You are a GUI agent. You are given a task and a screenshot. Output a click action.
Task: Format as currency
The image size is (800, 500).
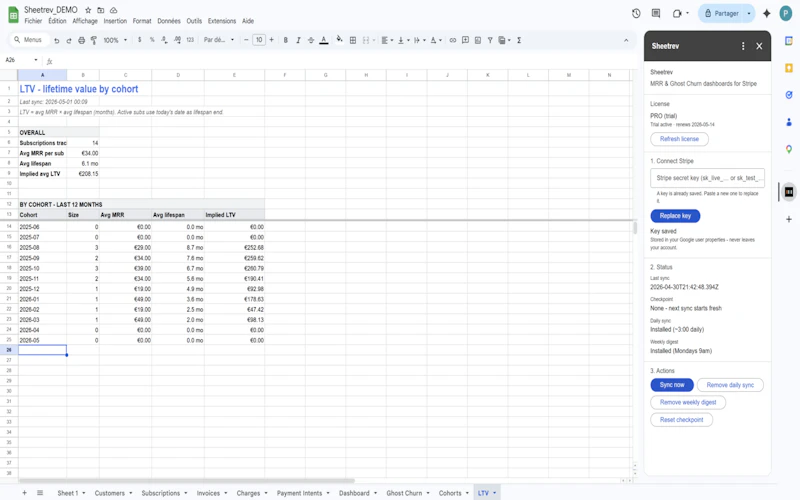[x=139, y=40]
